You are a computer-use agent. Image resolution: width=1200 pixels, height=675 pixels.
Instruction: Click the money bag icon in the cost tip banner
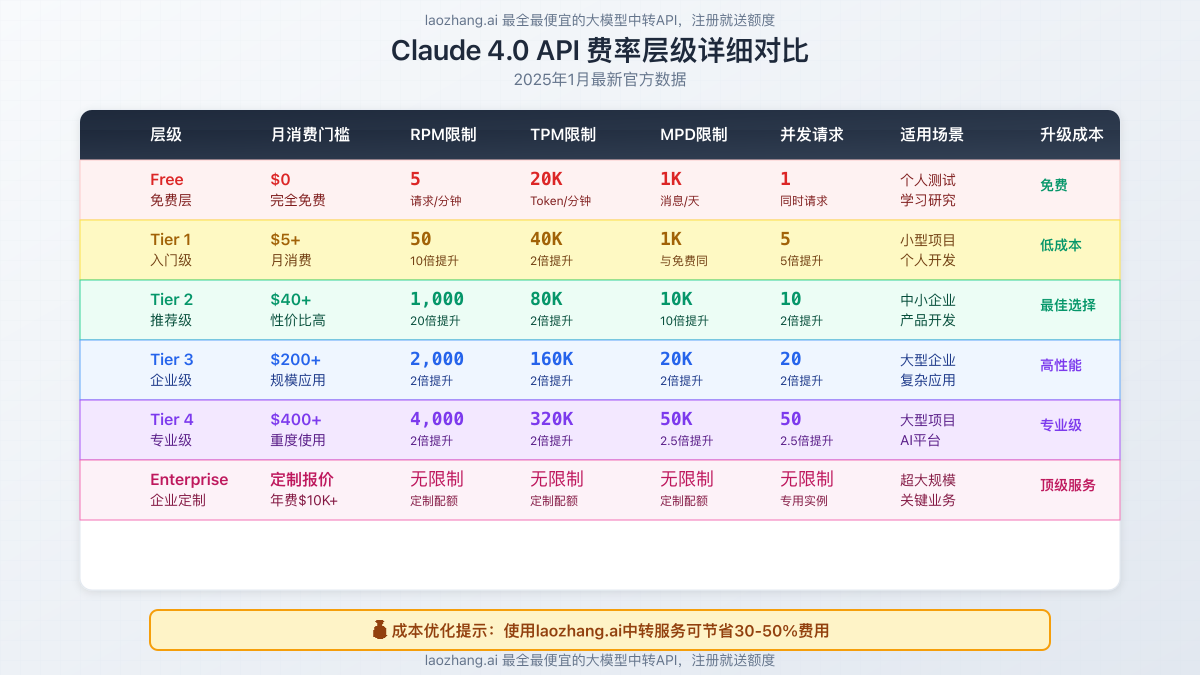379,630
